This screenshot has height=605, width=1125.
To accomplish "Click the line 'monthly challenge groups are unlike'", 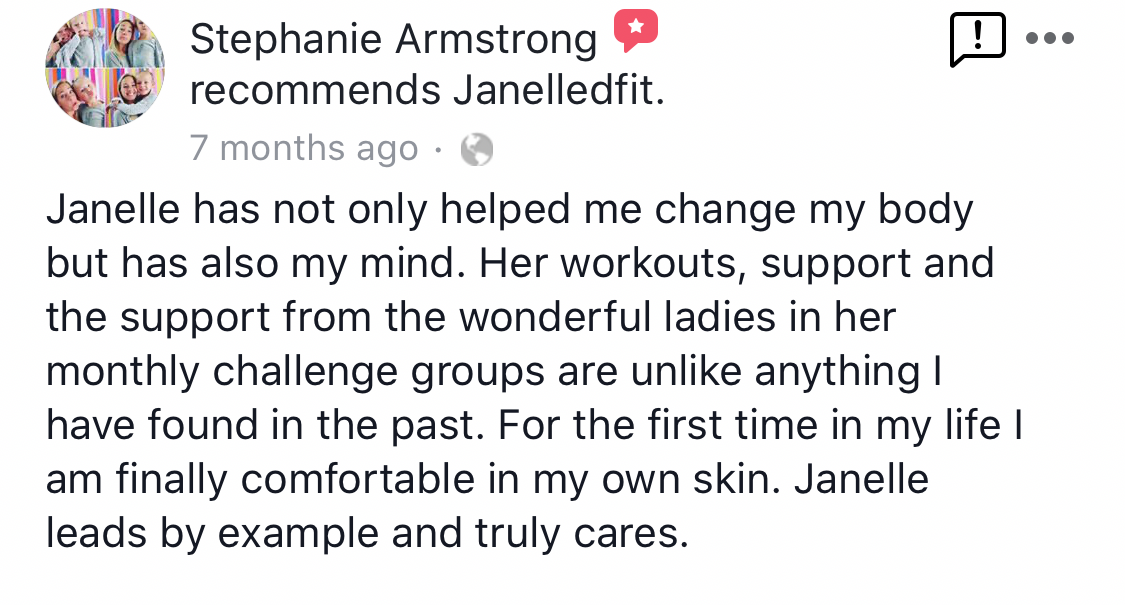I will click(494, 372).
